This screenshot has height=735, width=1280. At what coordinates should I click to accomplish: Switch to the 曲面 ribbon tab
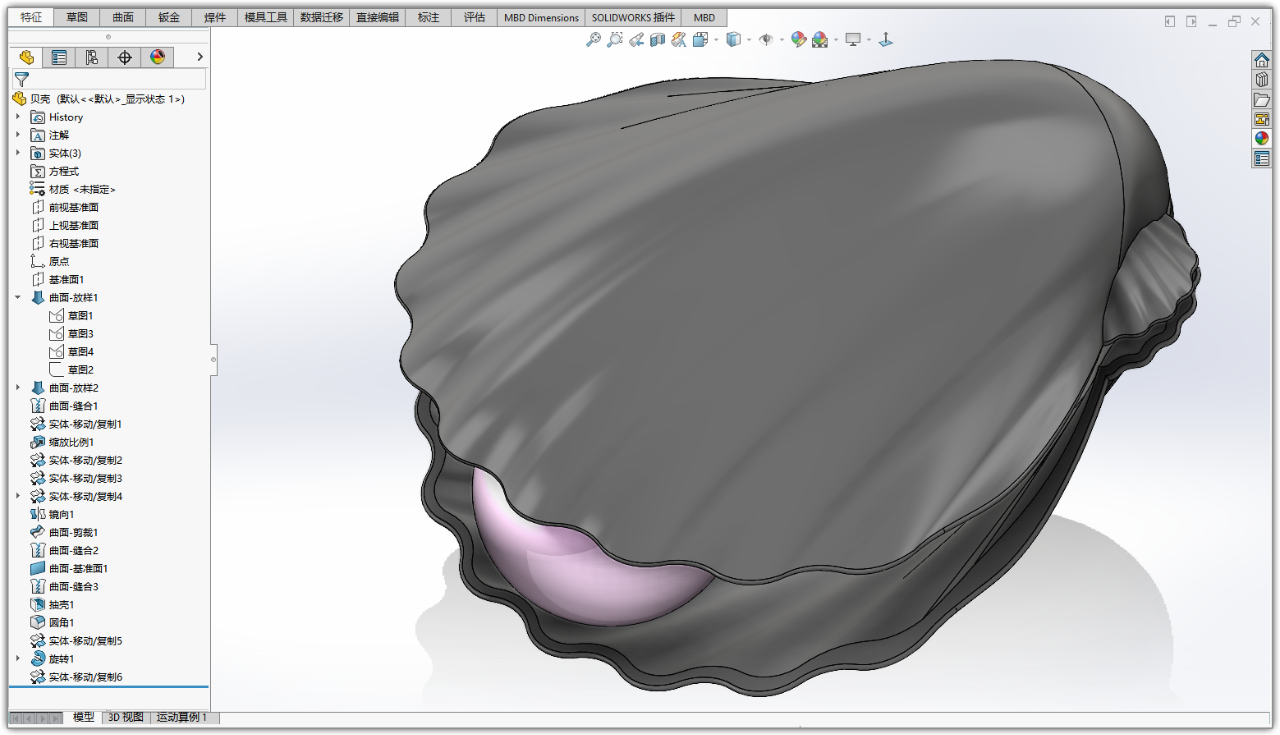pyautogui.click(x=122, y=17)
